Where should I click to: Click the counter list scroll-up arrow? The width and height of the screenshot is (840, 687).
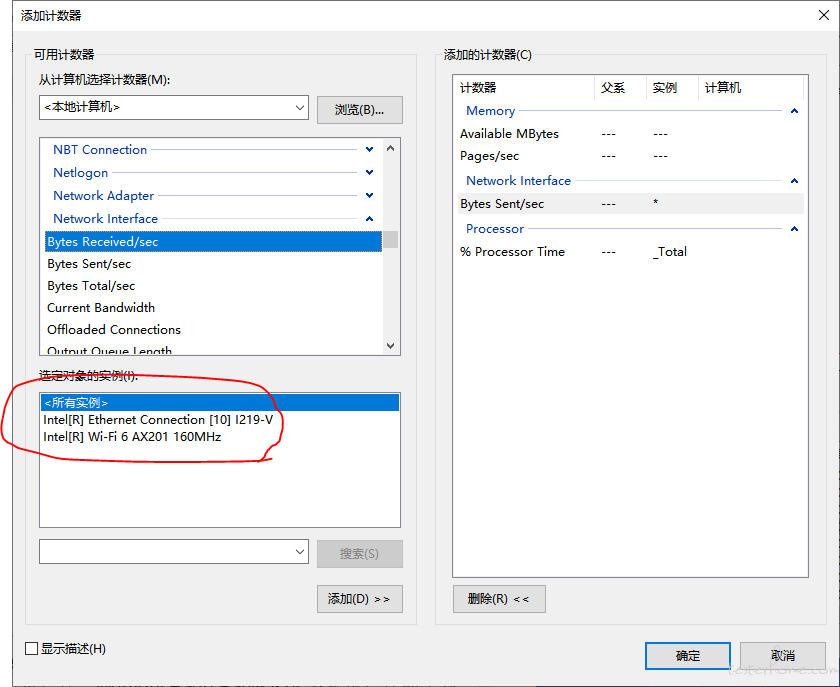(391, 148)
